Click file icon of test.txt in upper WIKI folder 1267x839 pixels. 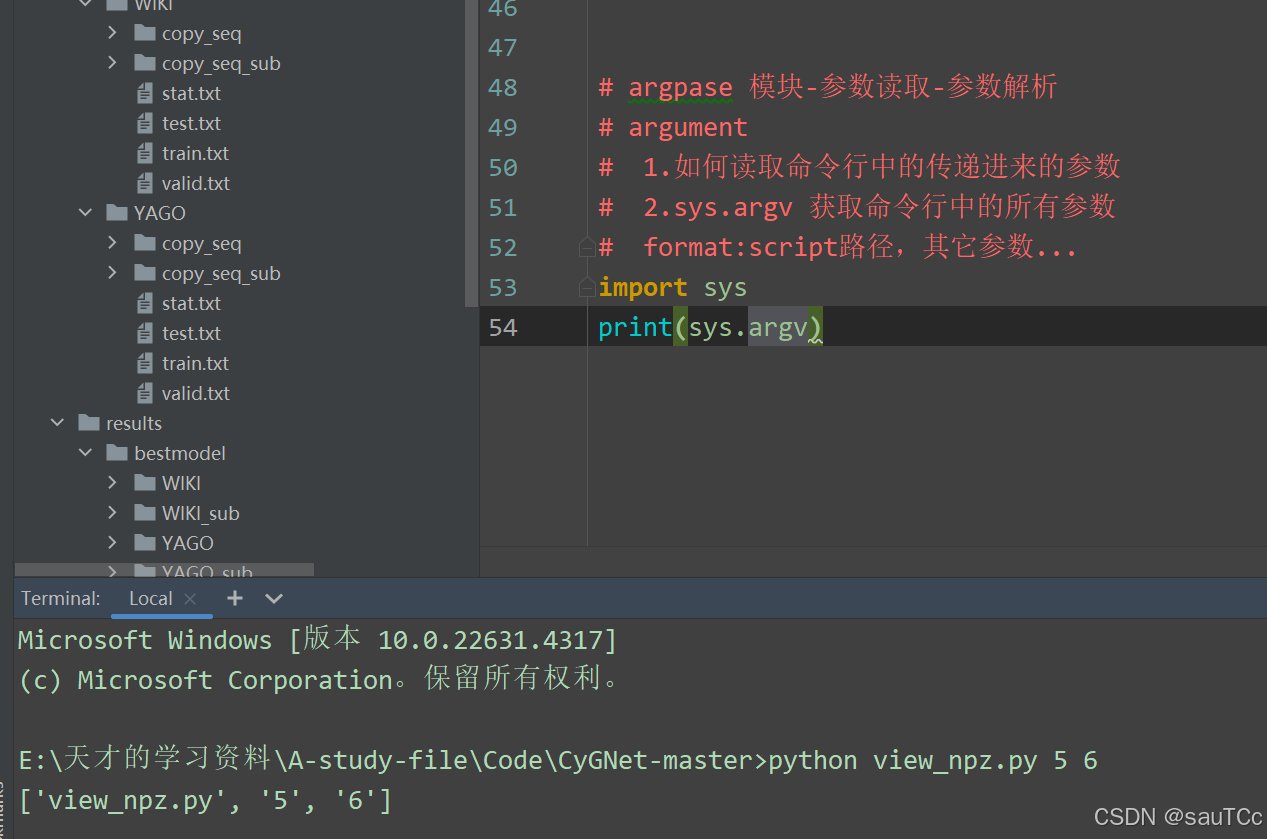pyautogui.click(x=145, y=123)
